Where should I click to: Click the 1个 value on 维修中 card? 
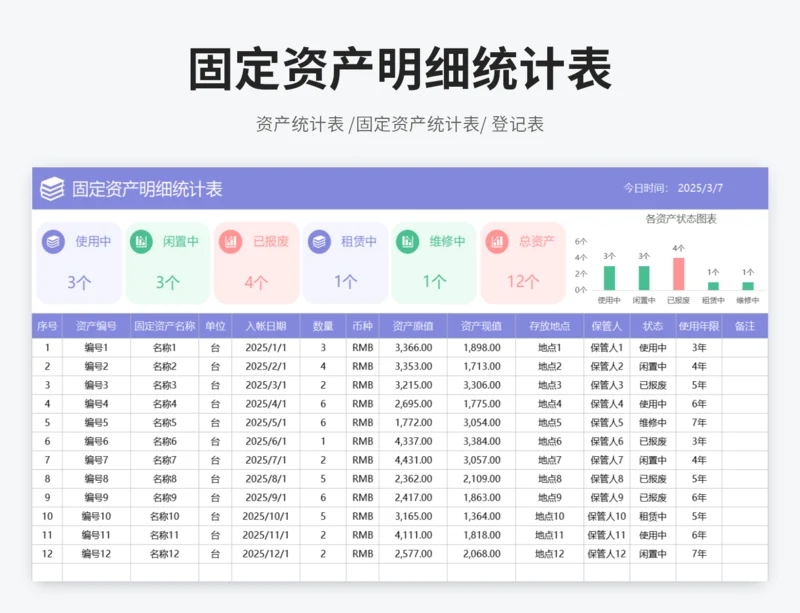pos(434,281)
